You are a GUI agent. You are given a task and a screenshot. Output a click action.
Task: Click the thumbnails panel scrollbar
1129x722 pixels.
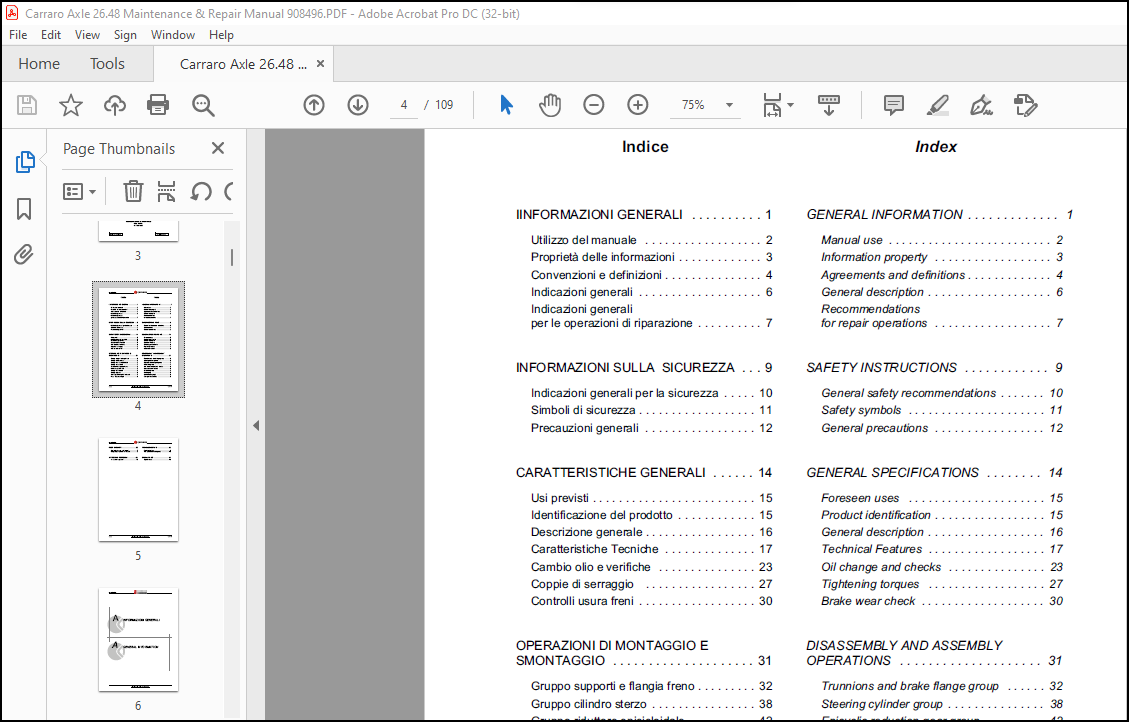click(x=231, y=257)
